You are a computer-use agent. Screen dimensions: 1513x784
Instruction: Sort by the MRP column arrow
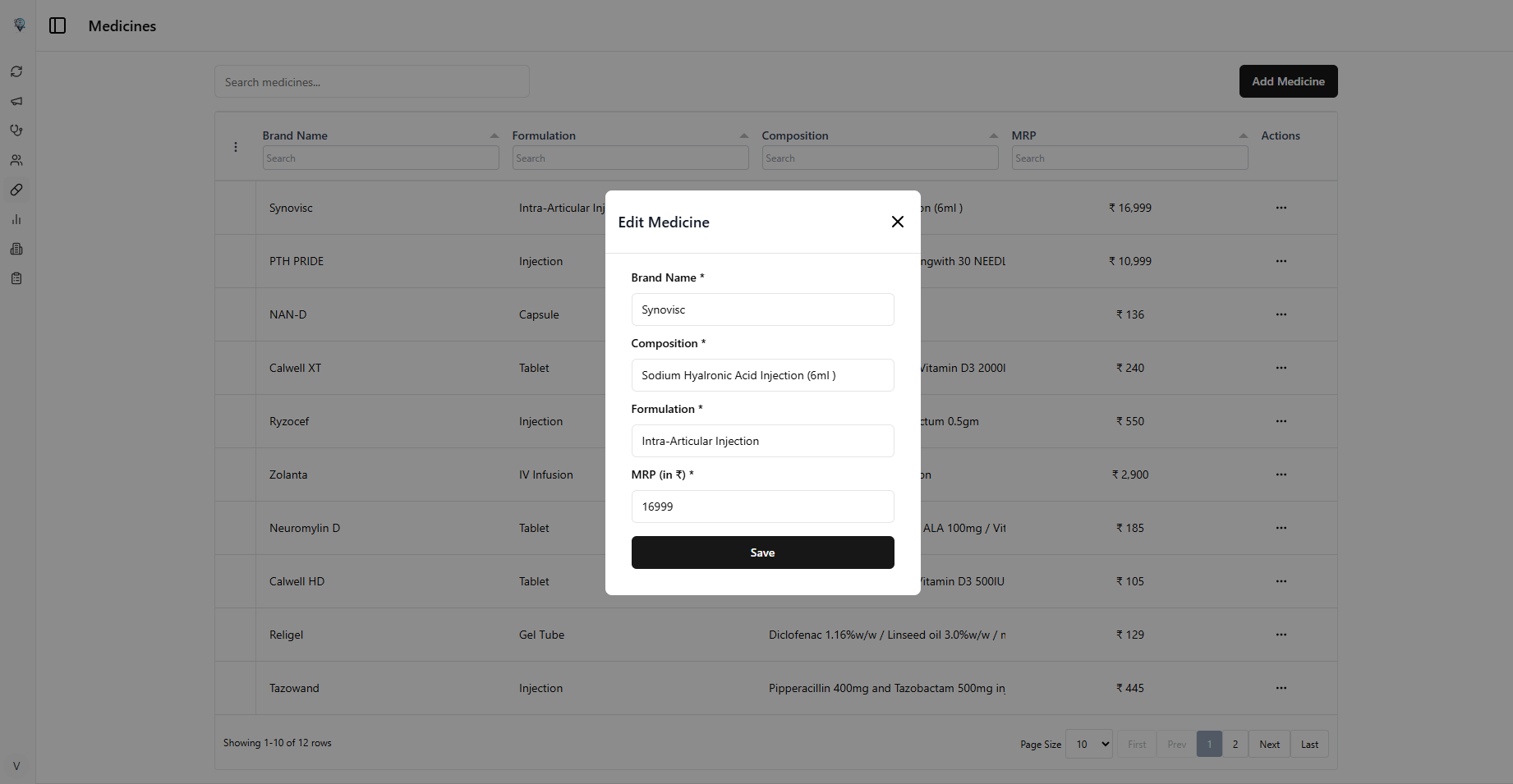1243,135
